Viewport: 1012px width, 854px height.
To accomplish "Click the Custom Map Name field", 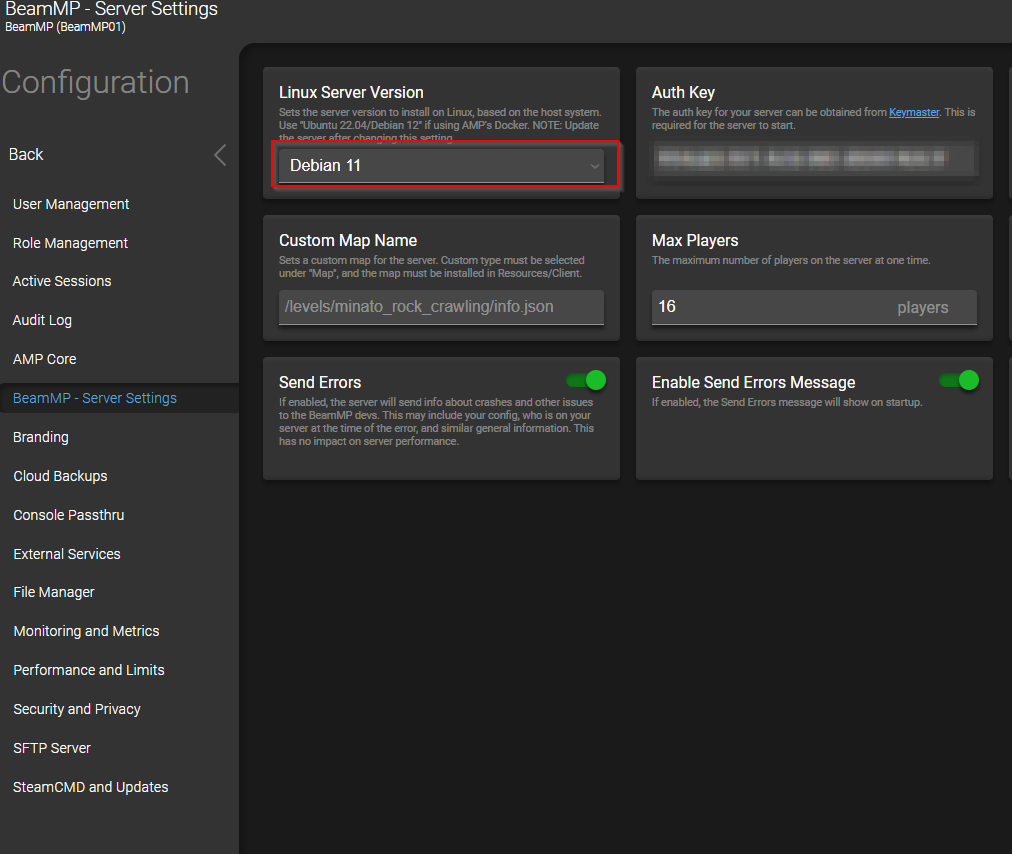I will coord(441,307).
